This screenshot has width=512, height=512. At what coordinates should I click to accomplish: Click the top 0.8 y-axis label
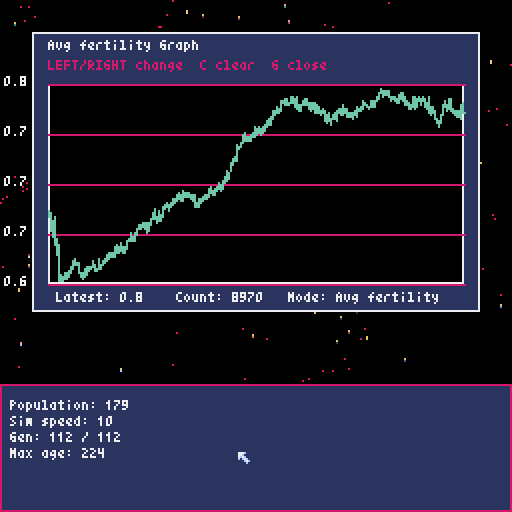click(x=15, y=81)
